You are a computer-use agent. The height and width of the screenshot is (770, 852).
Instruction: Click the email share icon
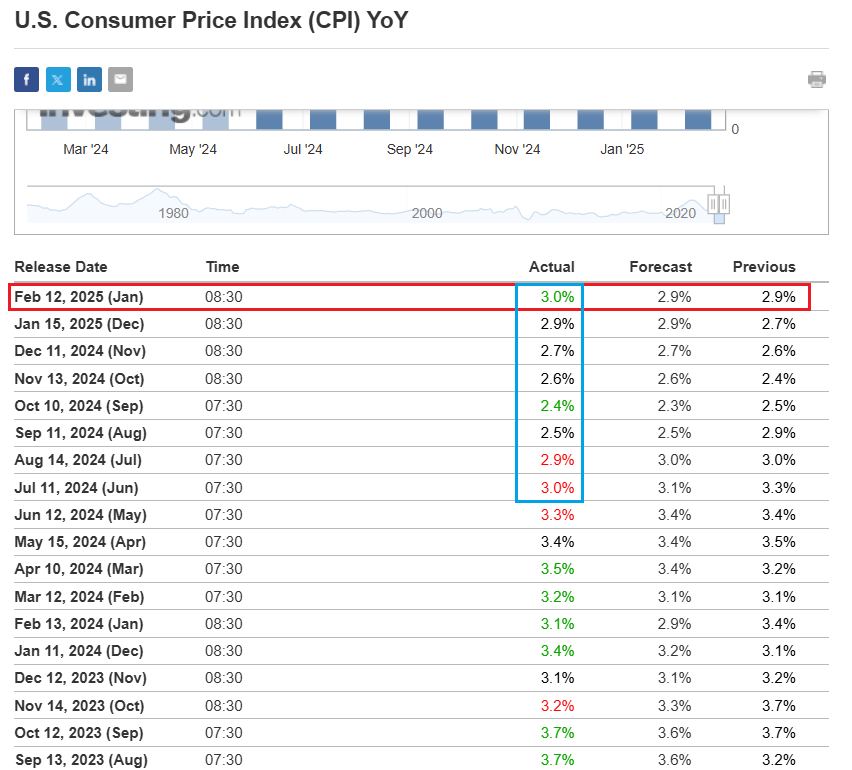pos(120,79)
